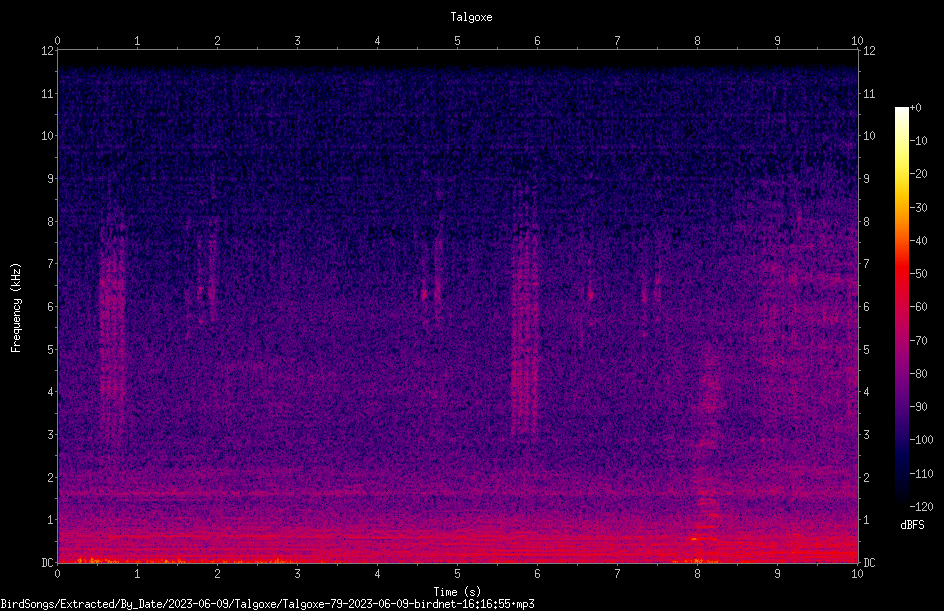Click the "8" tick on the top time axis
Image resolution: width=944 pixels, height=611 pixels.
(697, 41)
